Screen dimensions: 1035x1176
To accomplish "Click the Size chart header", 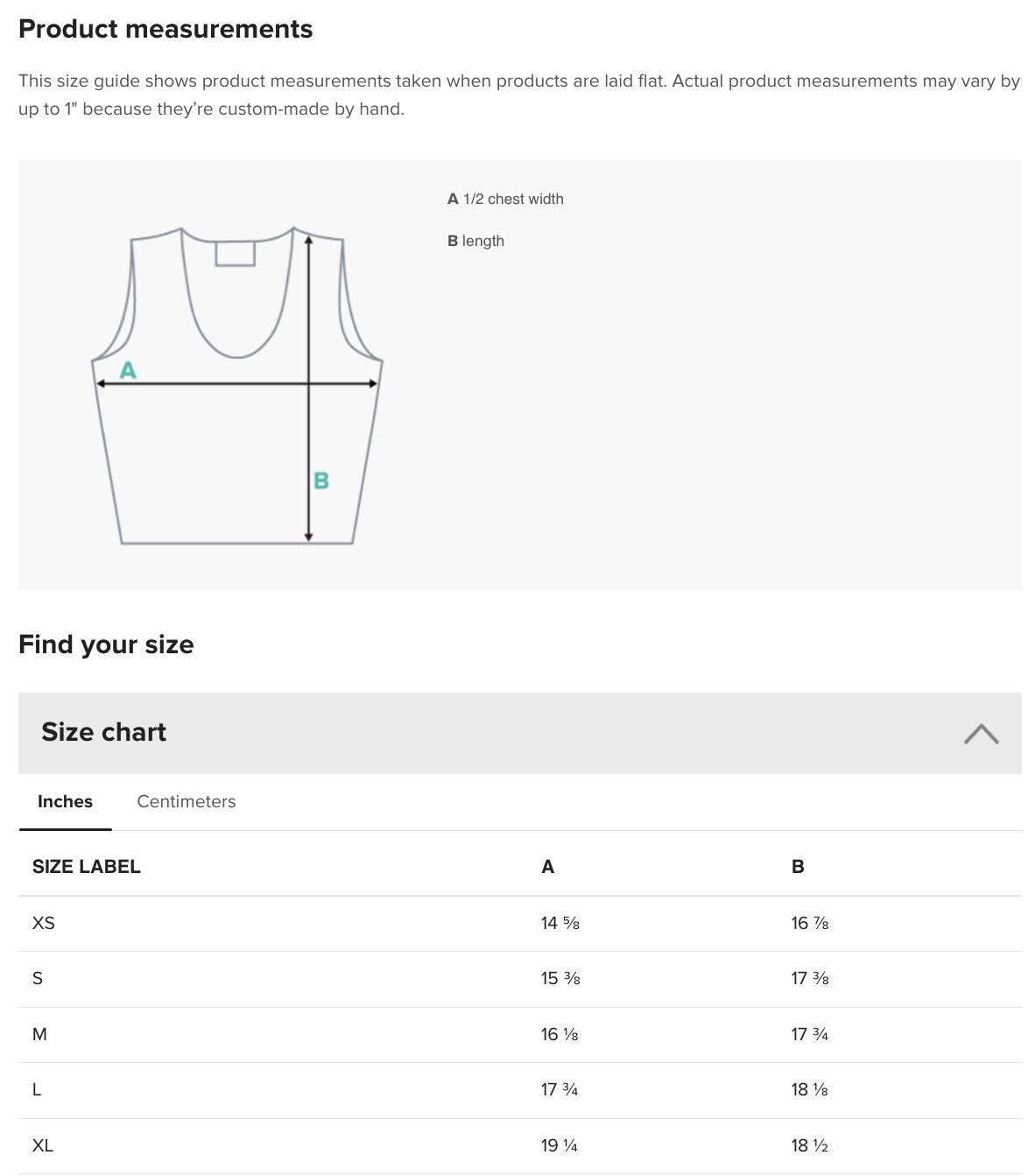I will pyautogui.click(x=103, y=732).
